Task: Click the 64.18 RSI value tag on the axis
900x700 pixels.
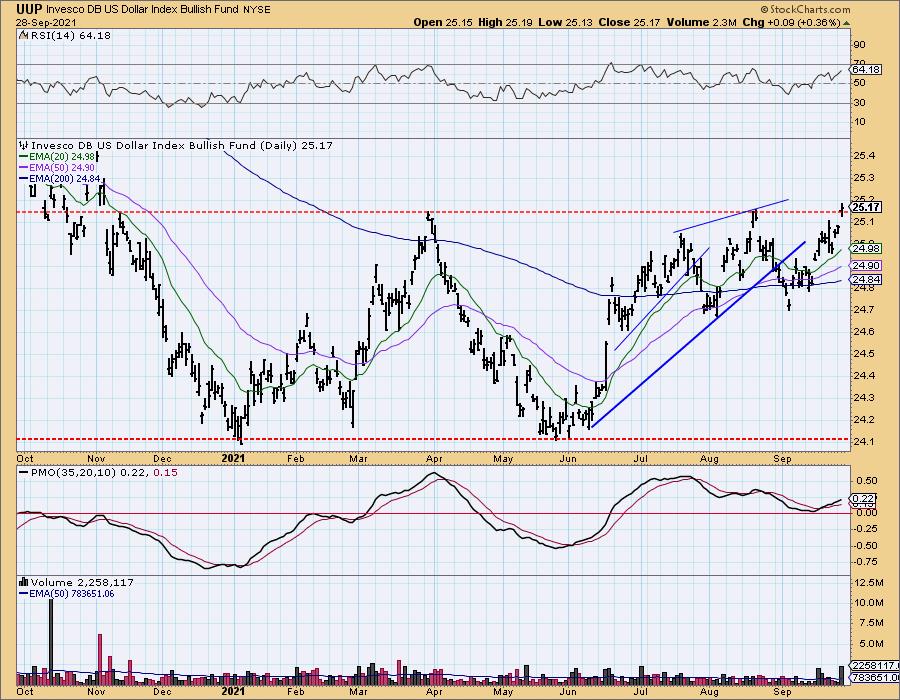Action: point(866,69)
